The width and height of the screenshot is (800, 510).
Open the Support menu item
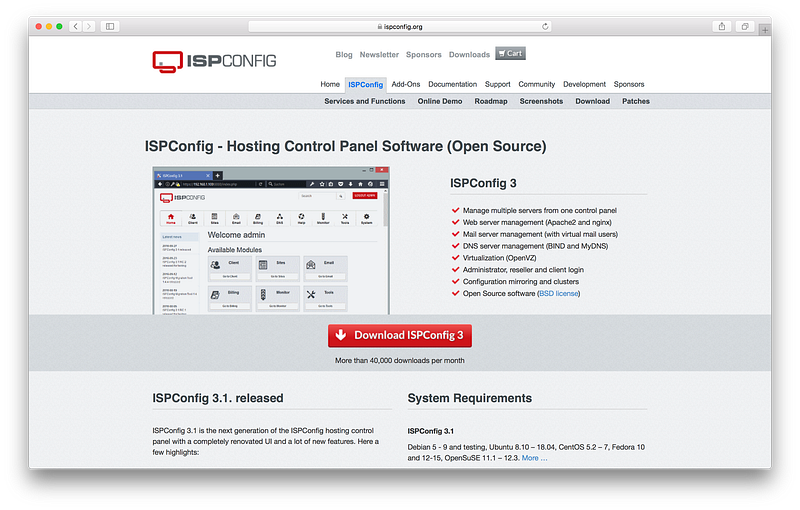point(497,84)
